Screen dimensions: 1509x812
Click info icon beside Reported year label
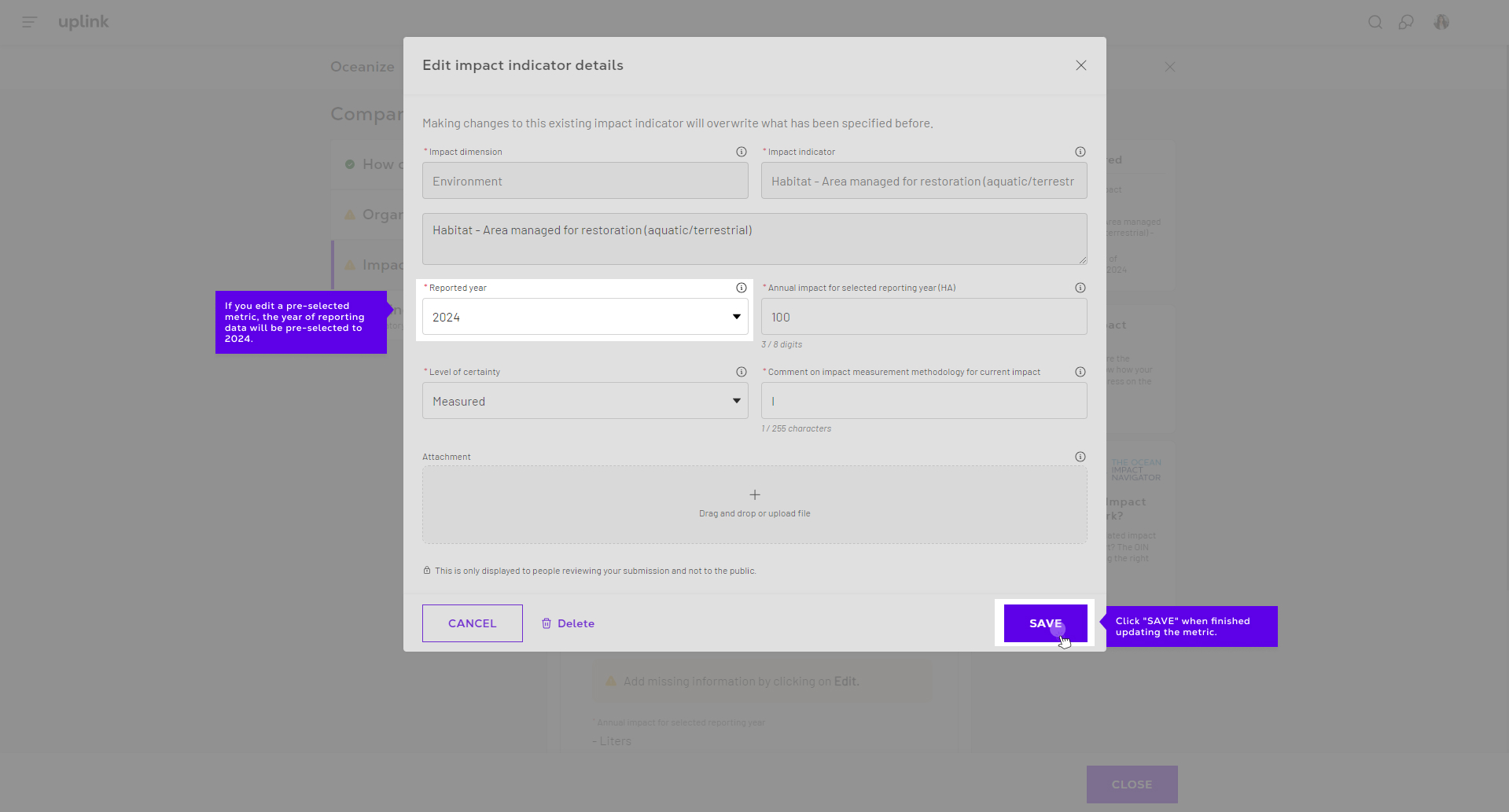741,288
